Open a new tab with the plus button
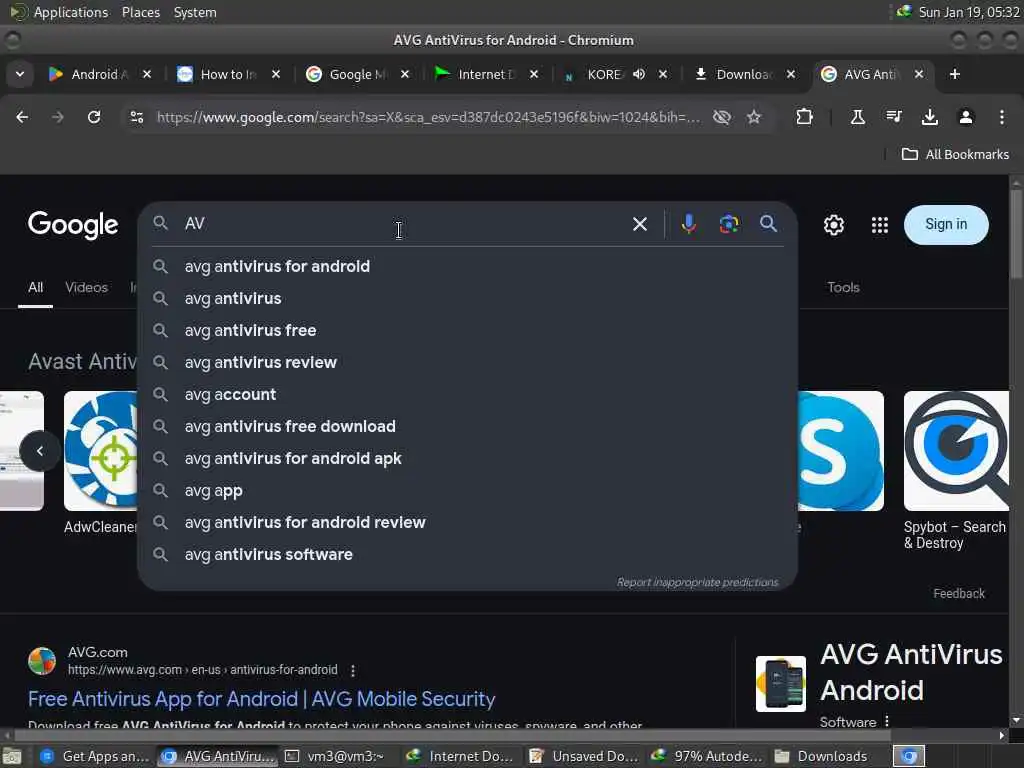Image resolution: width=1024 pixels, height=768 pixels. click(955, 74)
